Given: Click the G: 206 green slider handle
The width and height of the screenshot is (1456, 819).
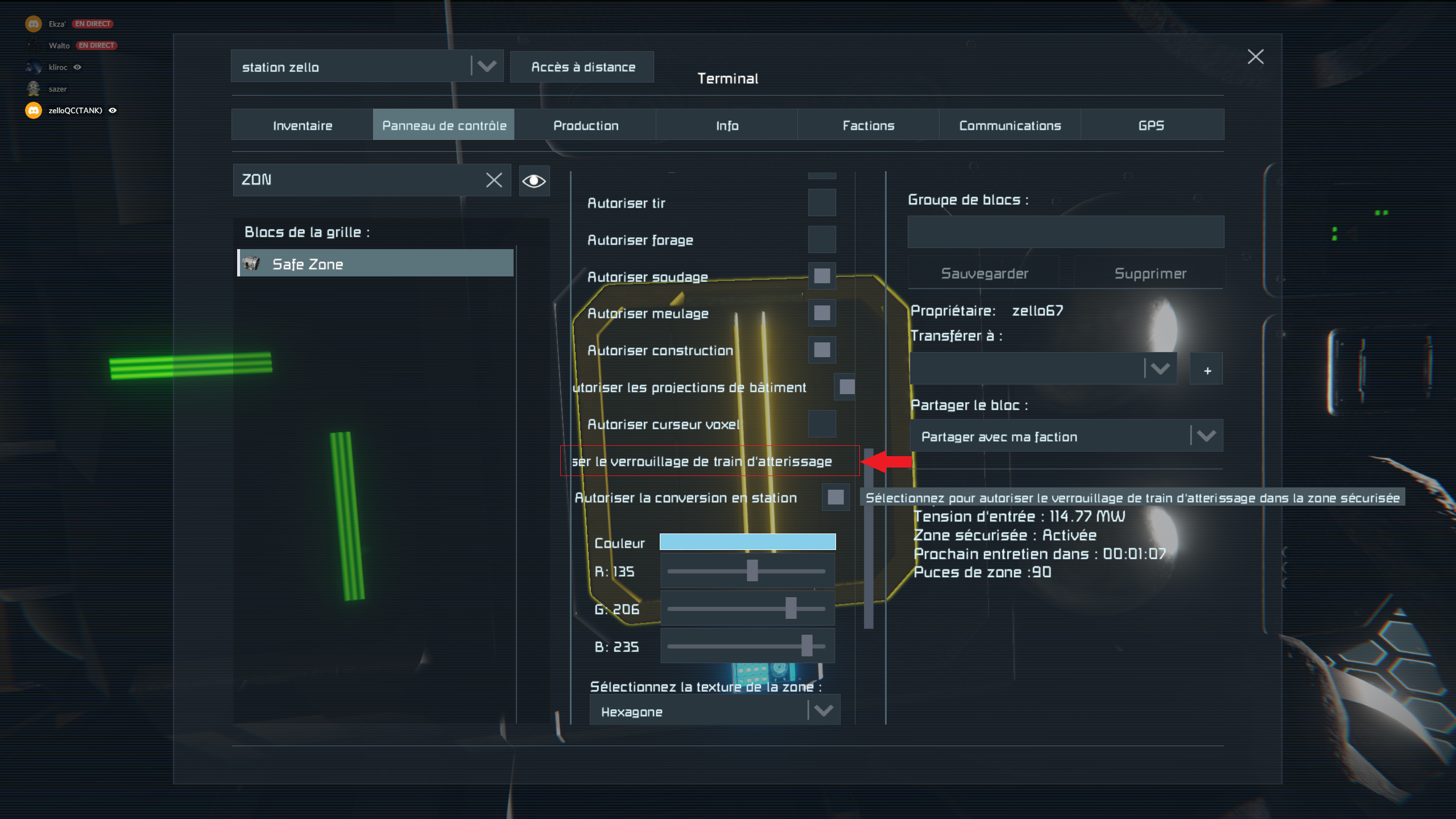Looking at the screenshot, I should (x=791, y=608).
